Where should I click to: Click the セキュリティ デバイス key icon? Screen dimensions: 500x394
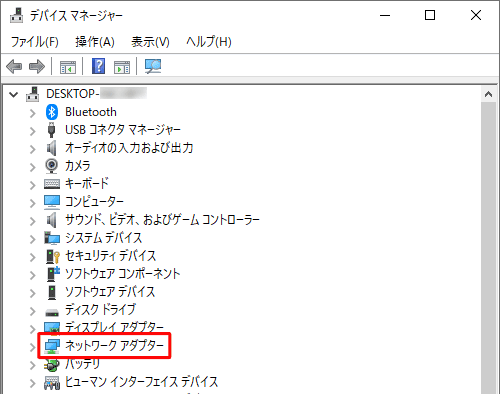point(53,256)
